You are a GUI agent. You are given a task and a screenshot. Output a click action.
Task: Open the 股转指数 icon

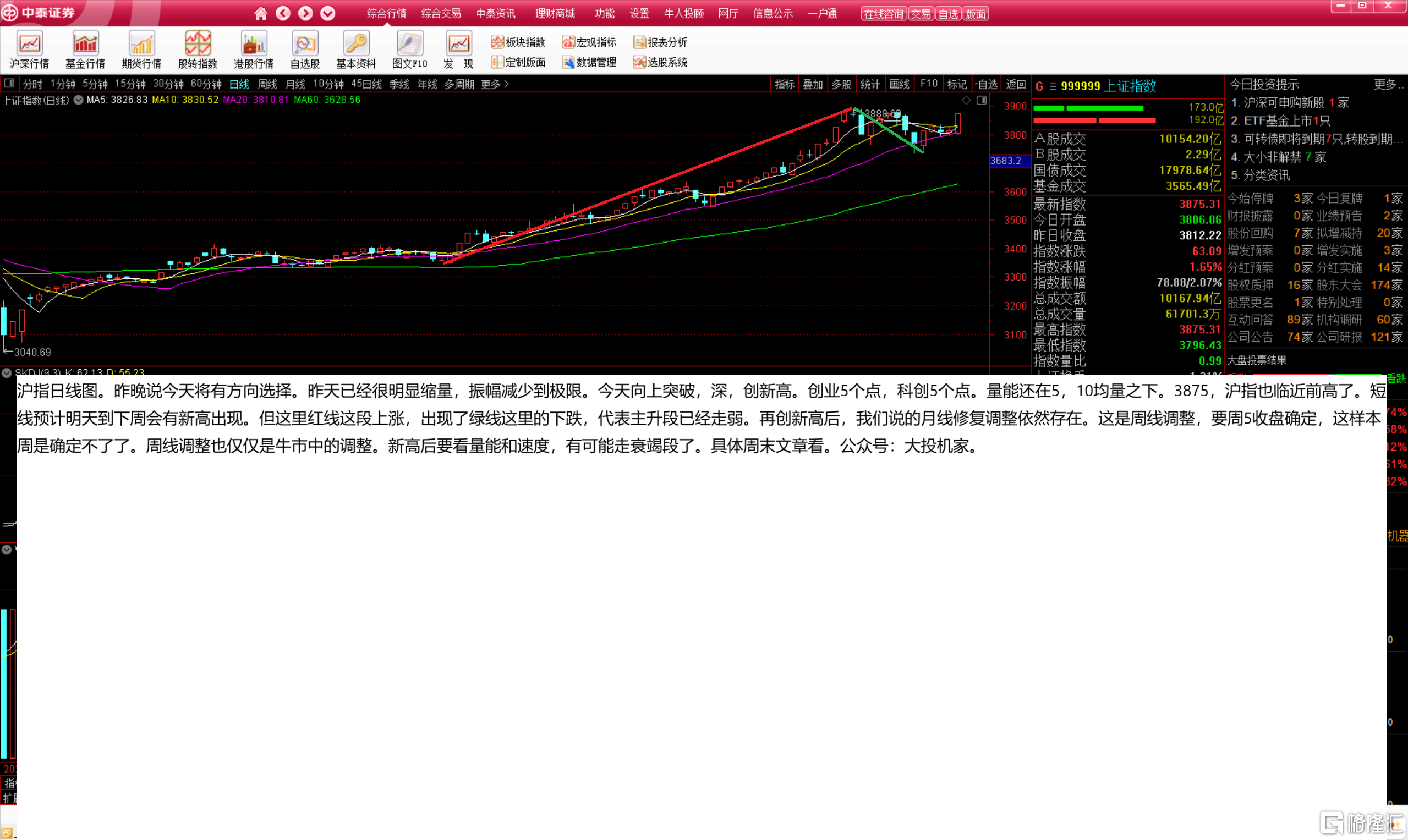tap(198, 44)
